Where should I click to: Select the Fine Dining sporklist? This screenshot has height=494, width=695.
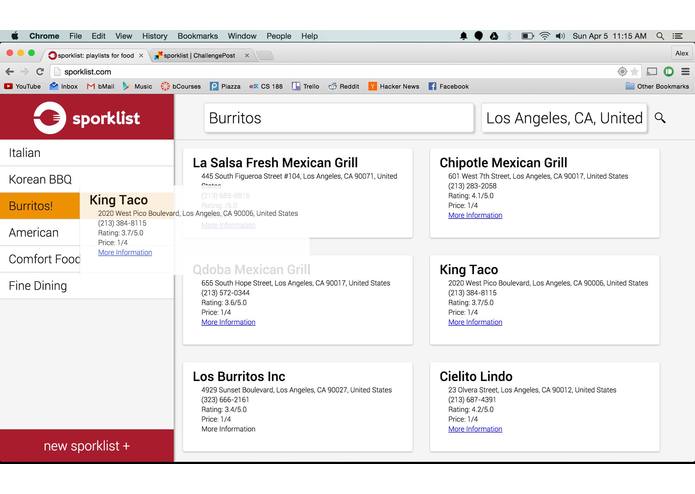(87, 286)
